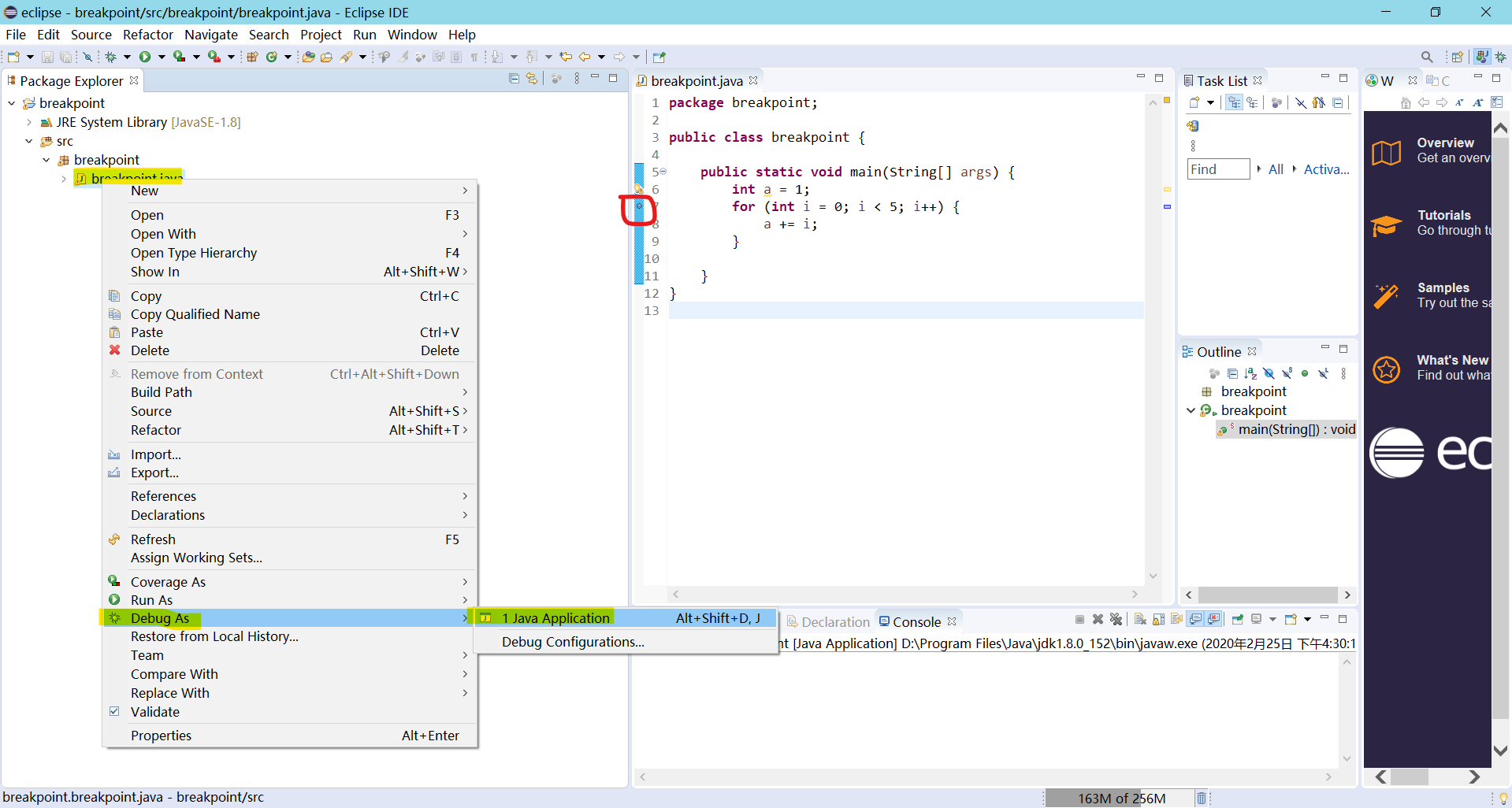Click the heap status memory bar 163M of 256M
This screenshot has height=808, width=1512.
(x=1121, y=798)
